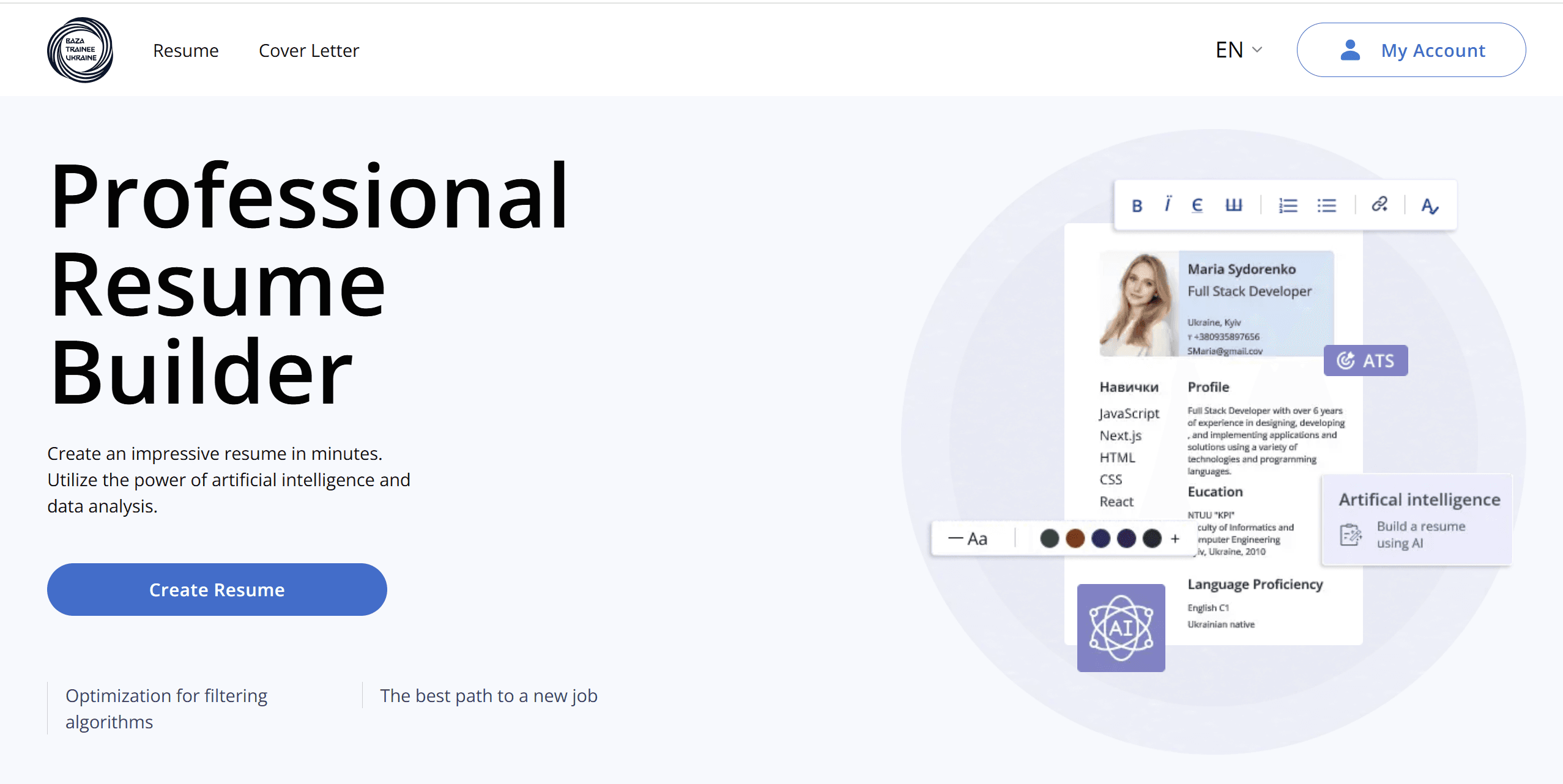The height and width of the screenshot is (784, 1563).
Task: Expand language chevron next to EN
Action: tap(1257, 50)
